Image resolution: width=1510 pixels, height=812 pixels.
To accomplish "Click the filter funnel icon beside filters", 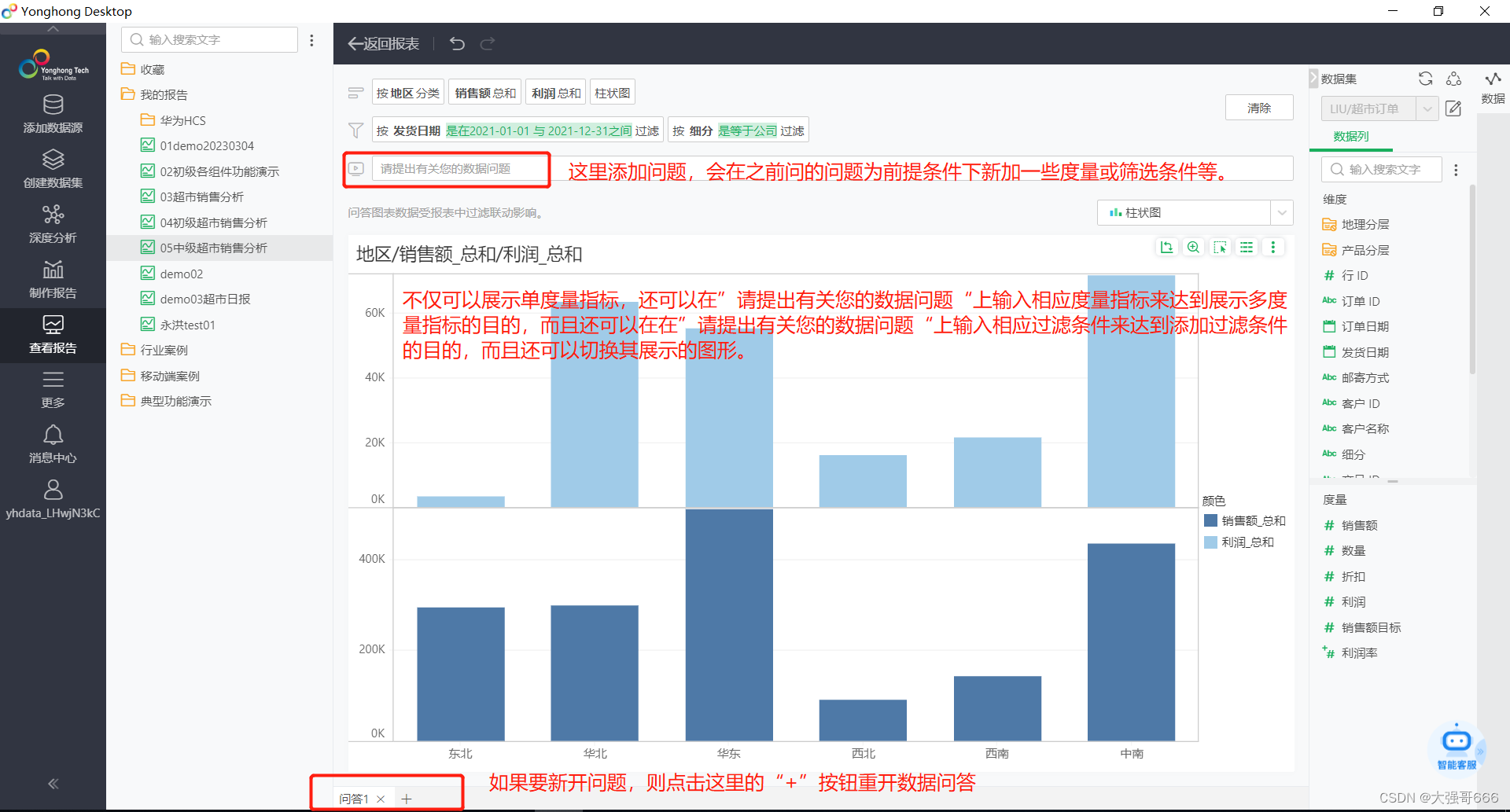I will (x=355, y=130).
